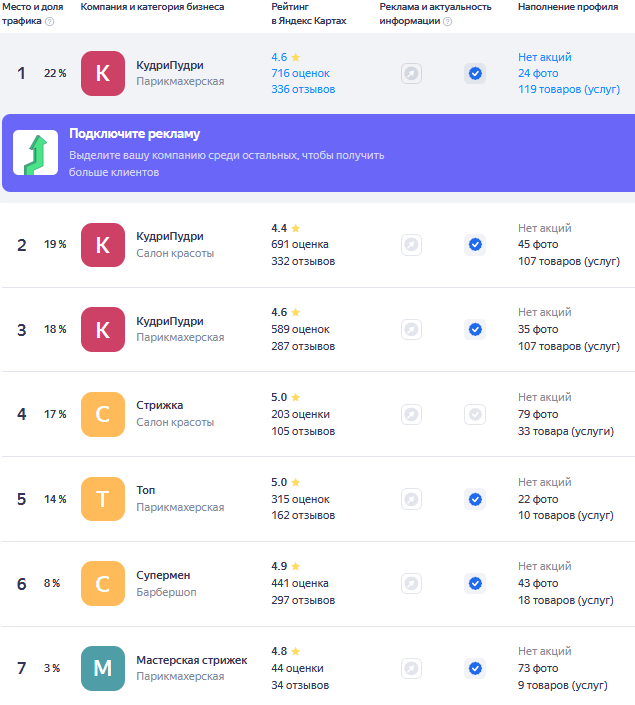
Task: Click the red K avatar in the 19 % row
Action: tap(103, 245)
